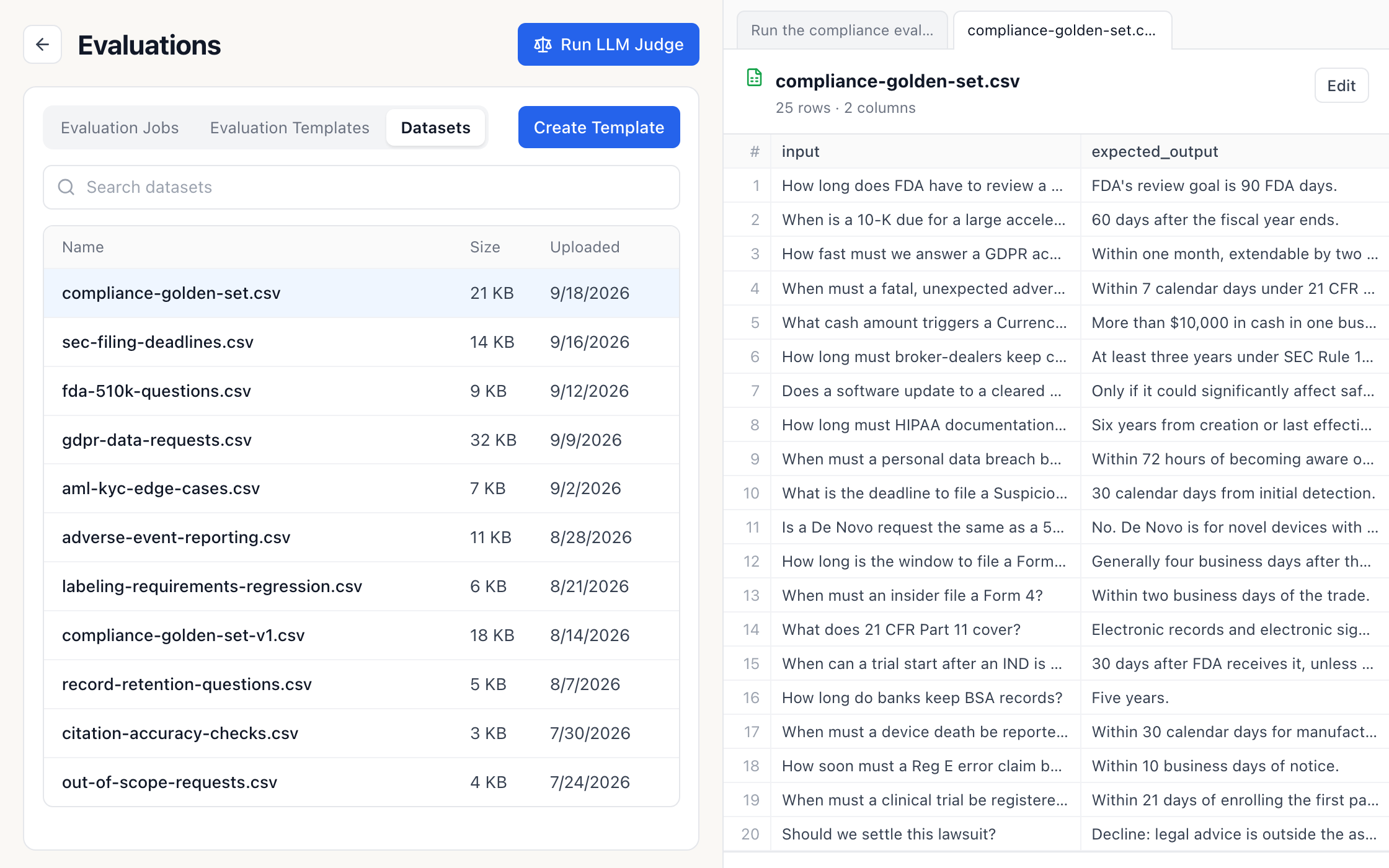Select adverse-event-reporting.csv row
The image size is (1389, 868).
pyautogui.click(x=362, y=538)
